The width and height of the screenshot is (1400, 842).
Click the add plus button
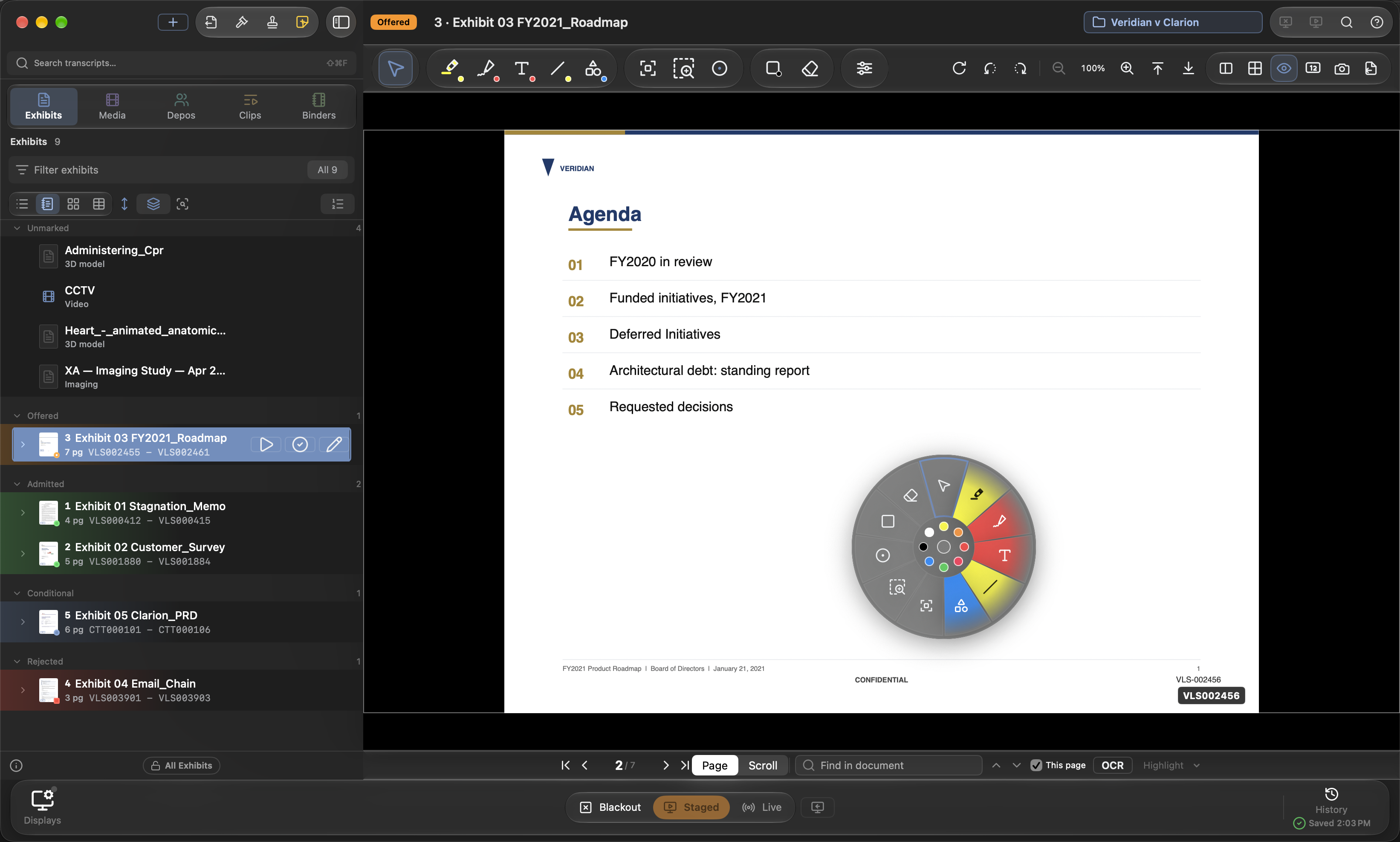click(x=173, y=22)
